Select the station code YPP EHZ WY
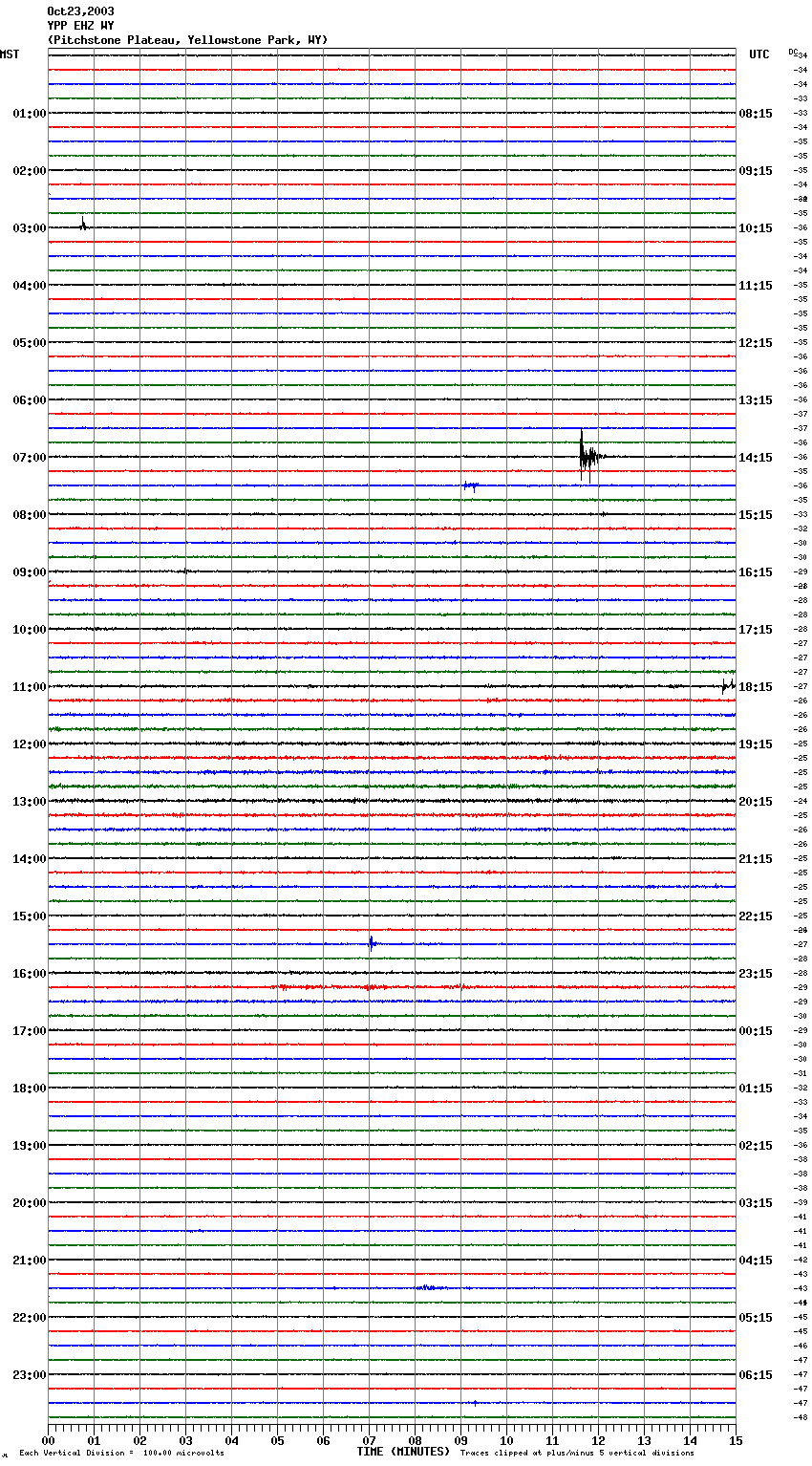Image resolution: width=812 pixels, height=1466 pixels. tap(80, 26)
